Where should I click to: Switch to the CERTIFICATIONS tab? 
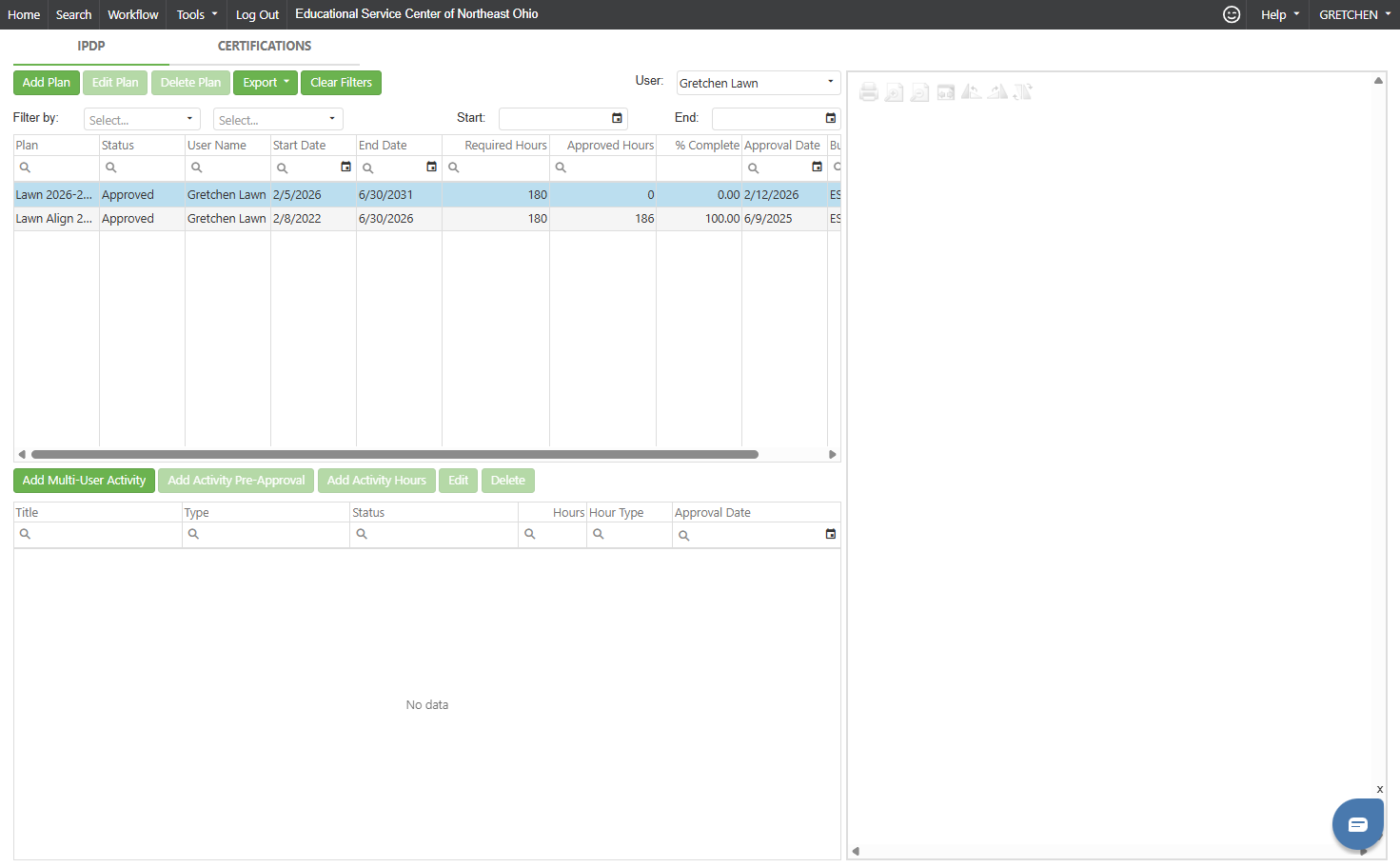(265, 46)
